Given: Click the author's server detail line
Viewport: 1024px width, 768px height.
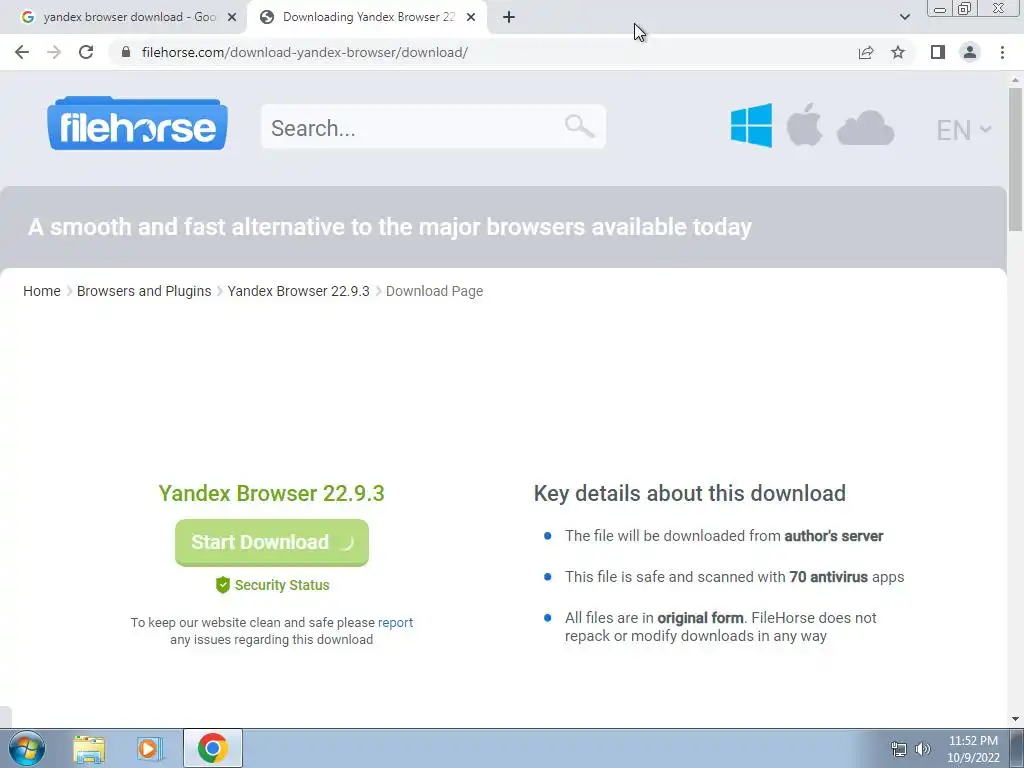Looking at the screenshot, I should (724, 536).
